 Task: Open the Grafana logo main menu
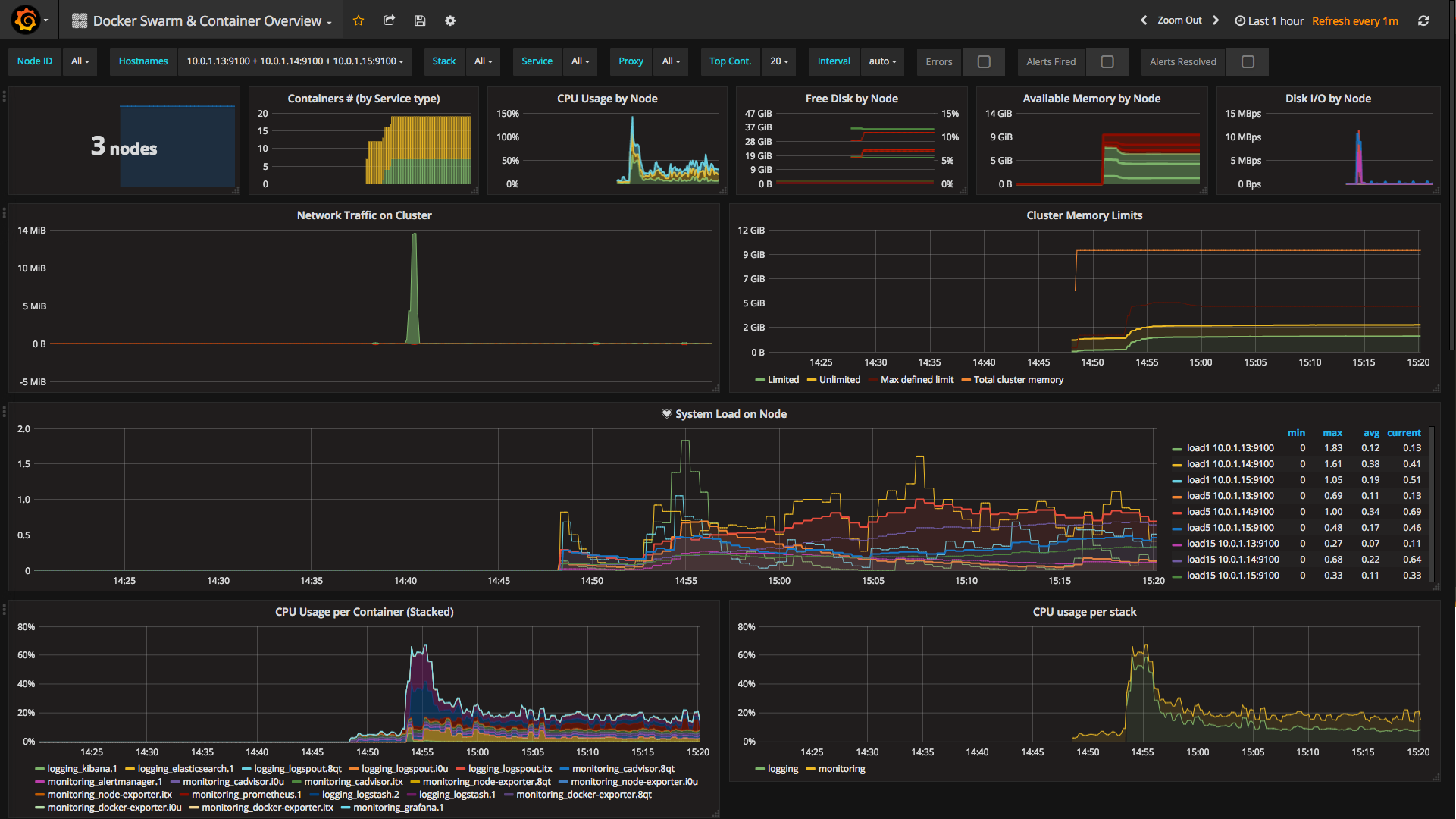click(x=26, y=20)
